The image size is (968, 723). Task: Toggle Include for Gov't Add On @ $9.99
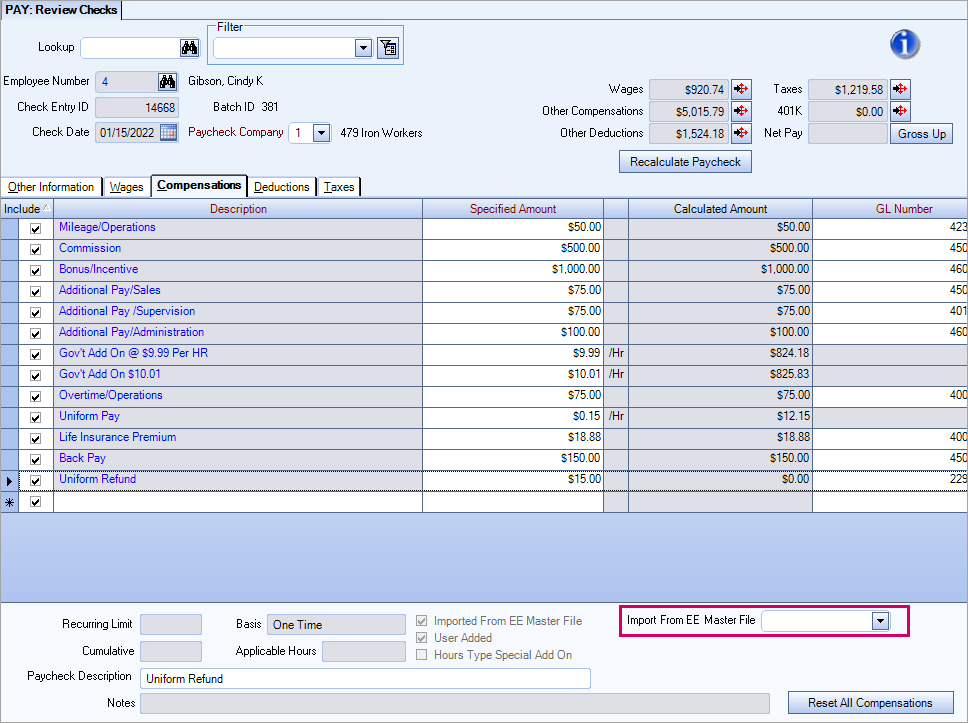[x=36, y=354]
